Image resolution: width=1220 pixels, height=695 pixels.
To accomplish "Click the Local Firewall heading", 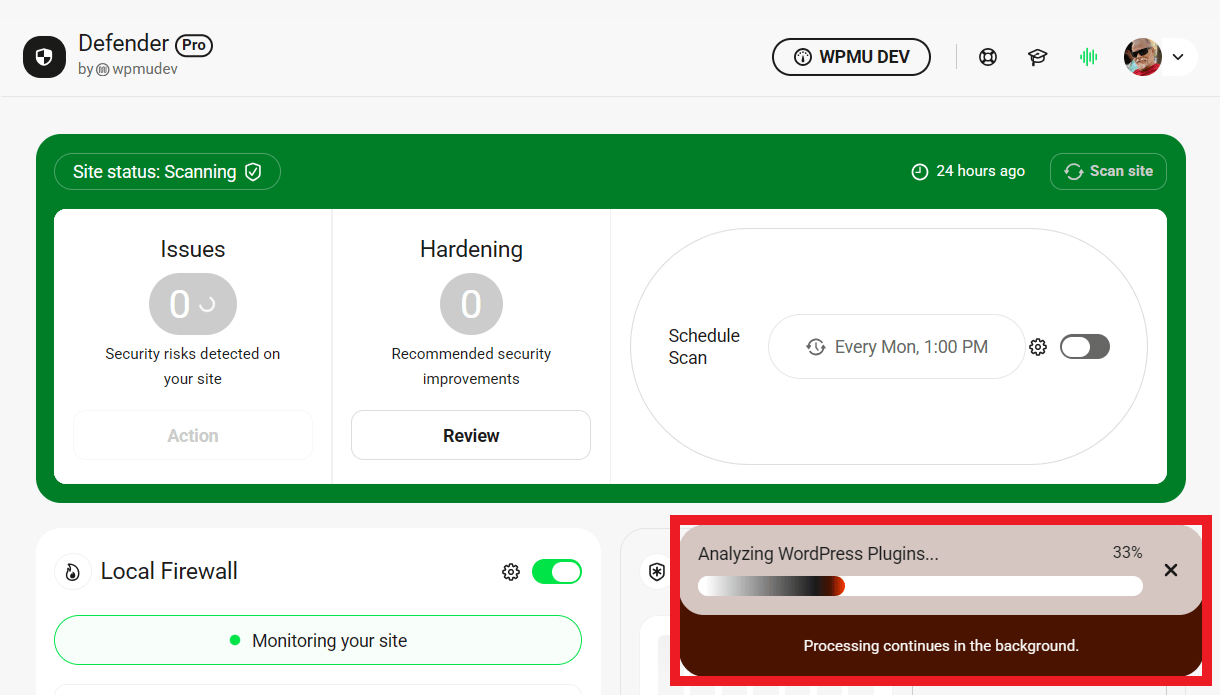I will click(x=169, y=572).
